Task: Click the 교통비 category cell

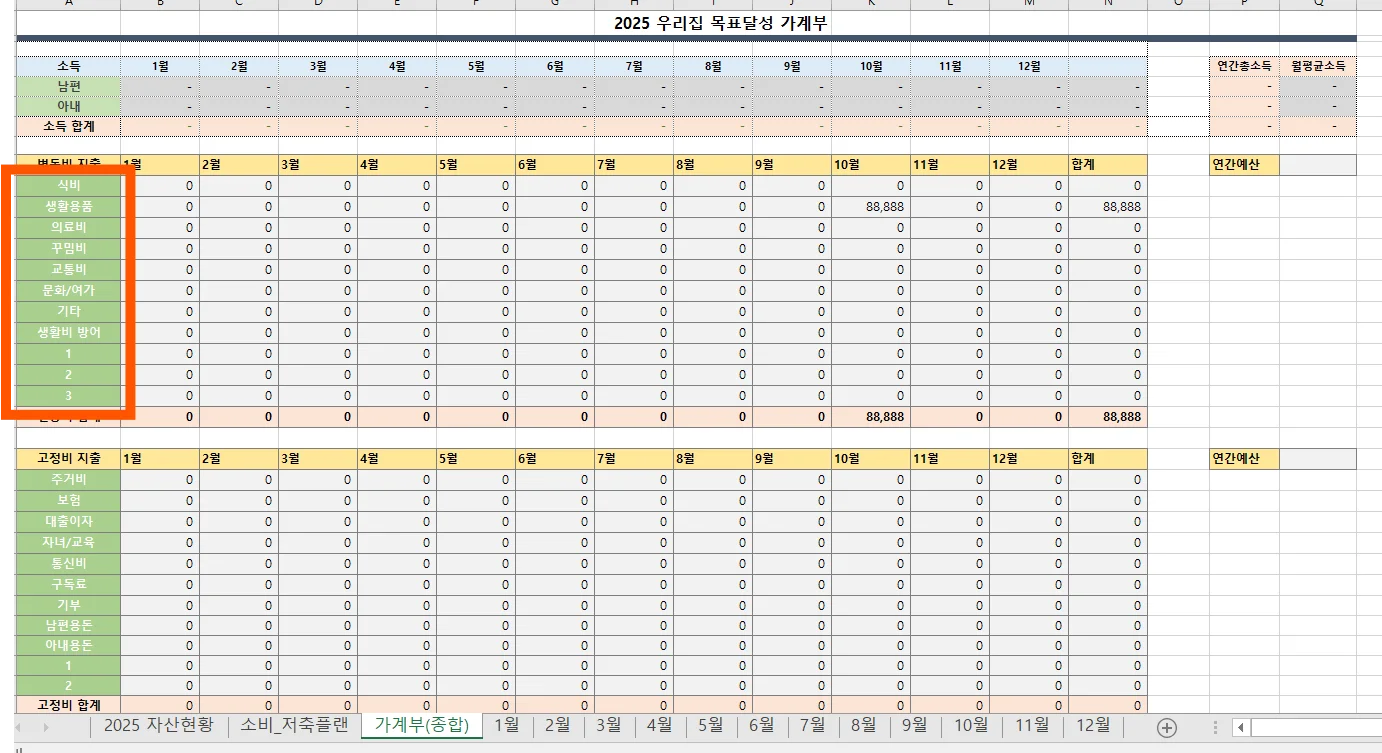Action: (68, 269)
